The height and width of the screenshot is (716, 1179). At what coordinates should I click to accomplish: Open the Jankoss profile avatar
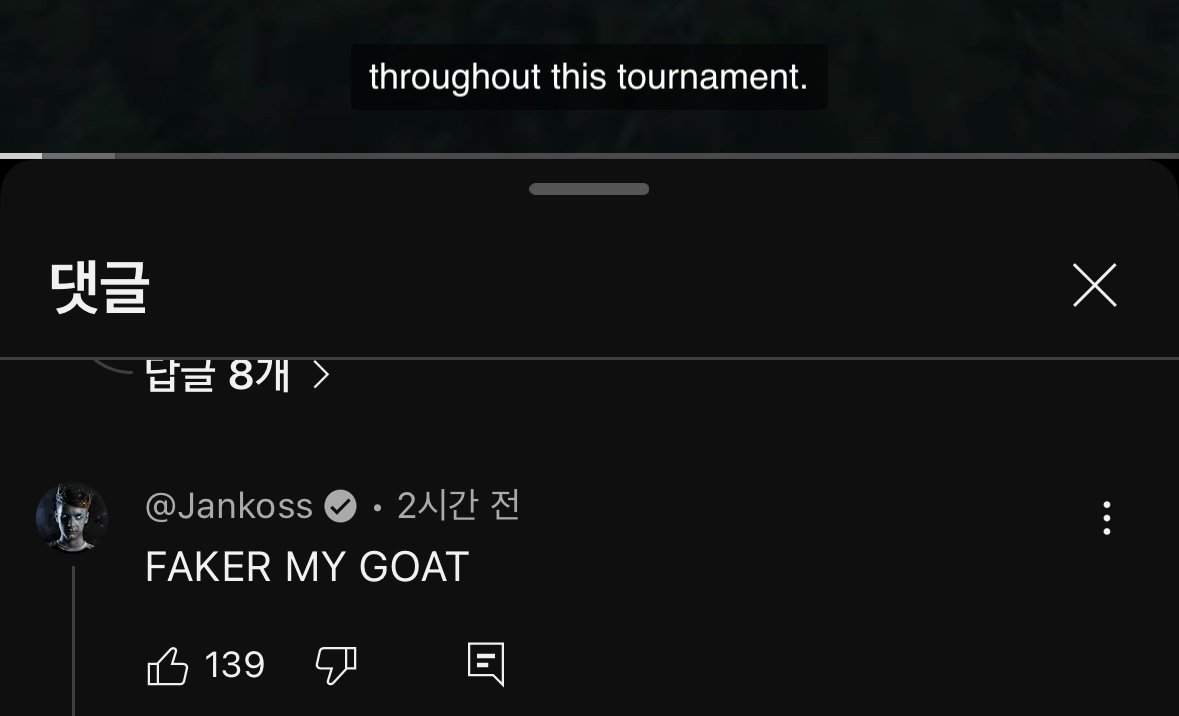tap(72, 517)
